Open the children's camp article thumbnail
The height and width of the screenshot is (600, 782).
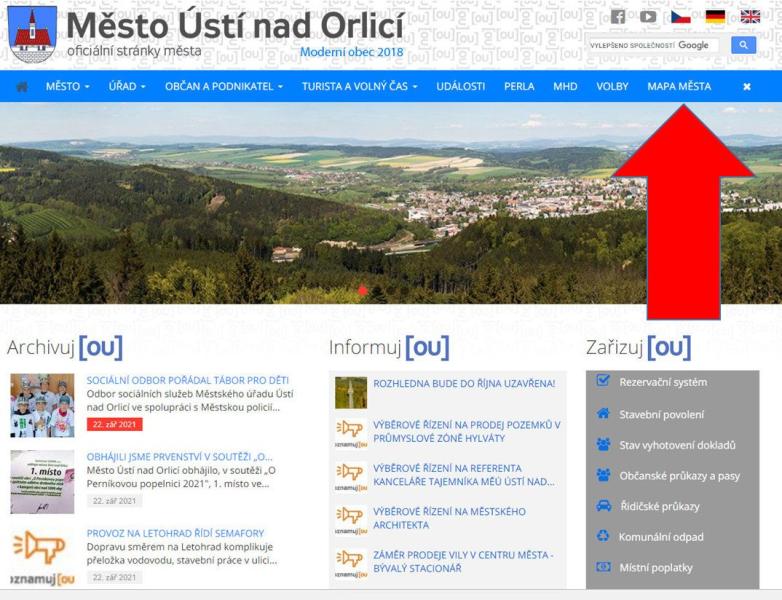point(42,406)
